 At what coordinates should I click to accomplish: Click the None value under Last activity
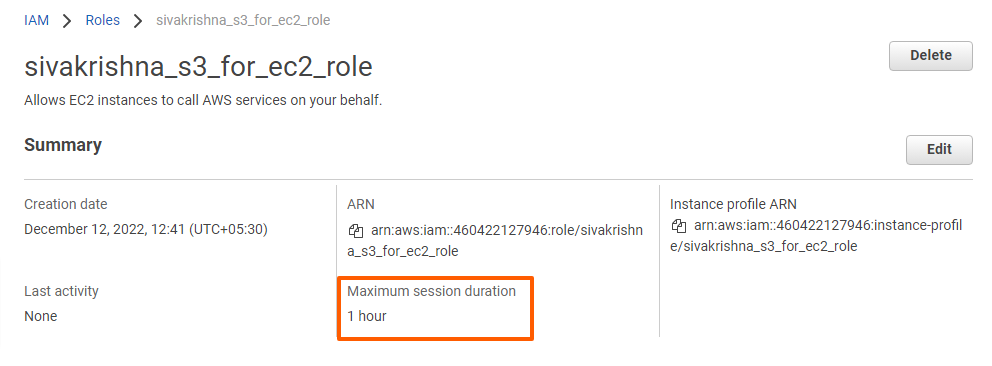click(x=40, y=316)
